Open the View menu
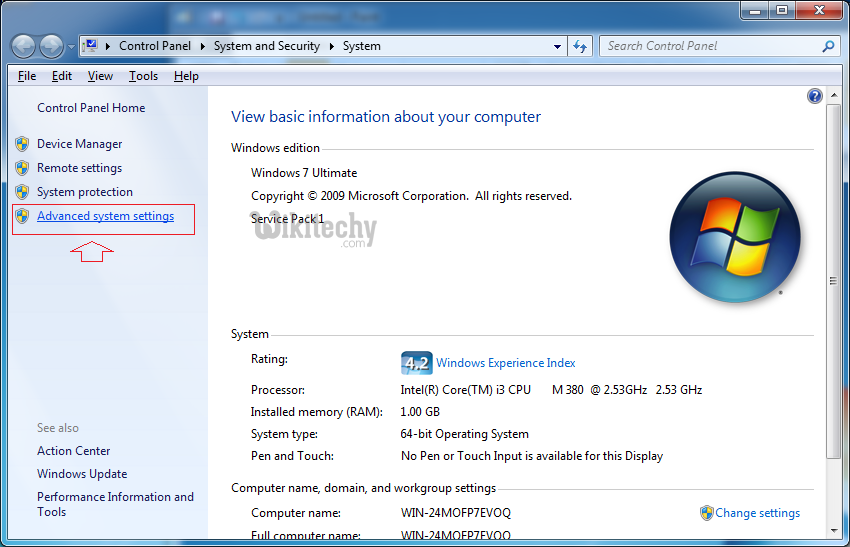This screenshot has width=850, height=547. [x=100, y=76]
